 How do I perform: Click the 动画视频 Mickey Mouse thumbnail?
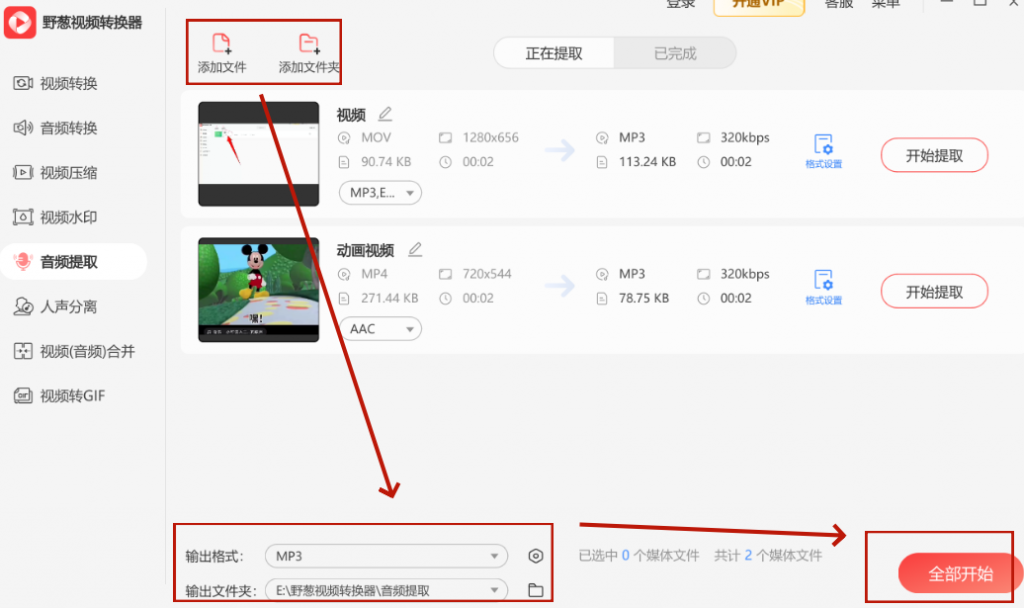point(258,290)
